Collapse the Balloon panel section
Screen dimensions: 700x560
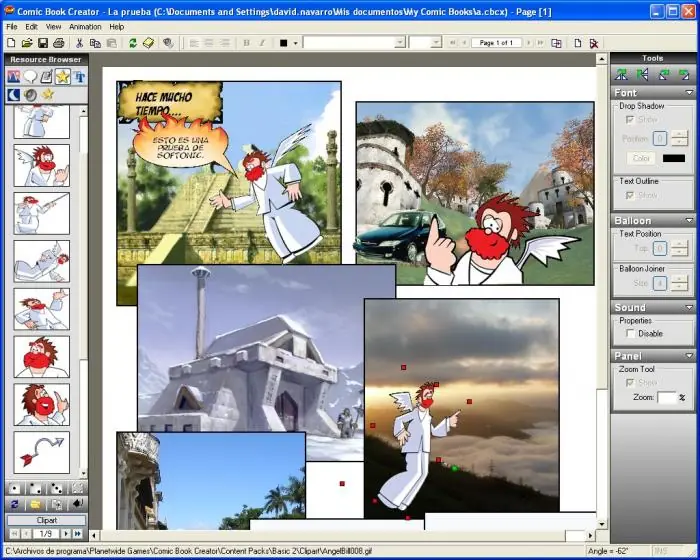tap(689, 220)
